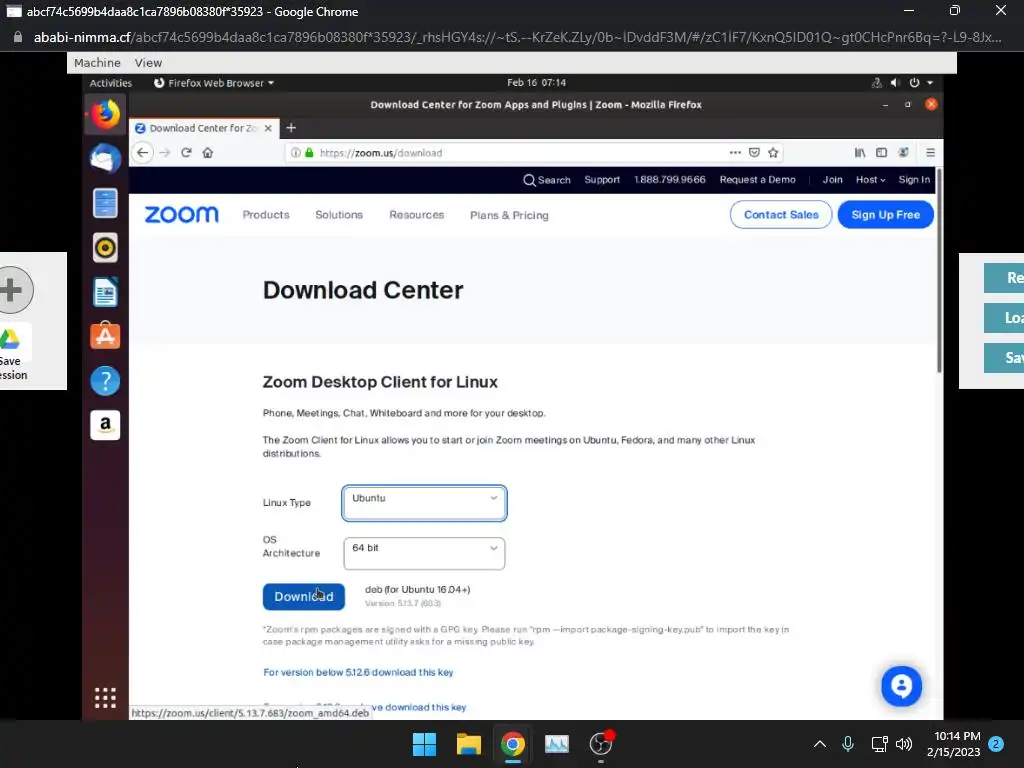Open the Products menu

(x=266, y=215)
